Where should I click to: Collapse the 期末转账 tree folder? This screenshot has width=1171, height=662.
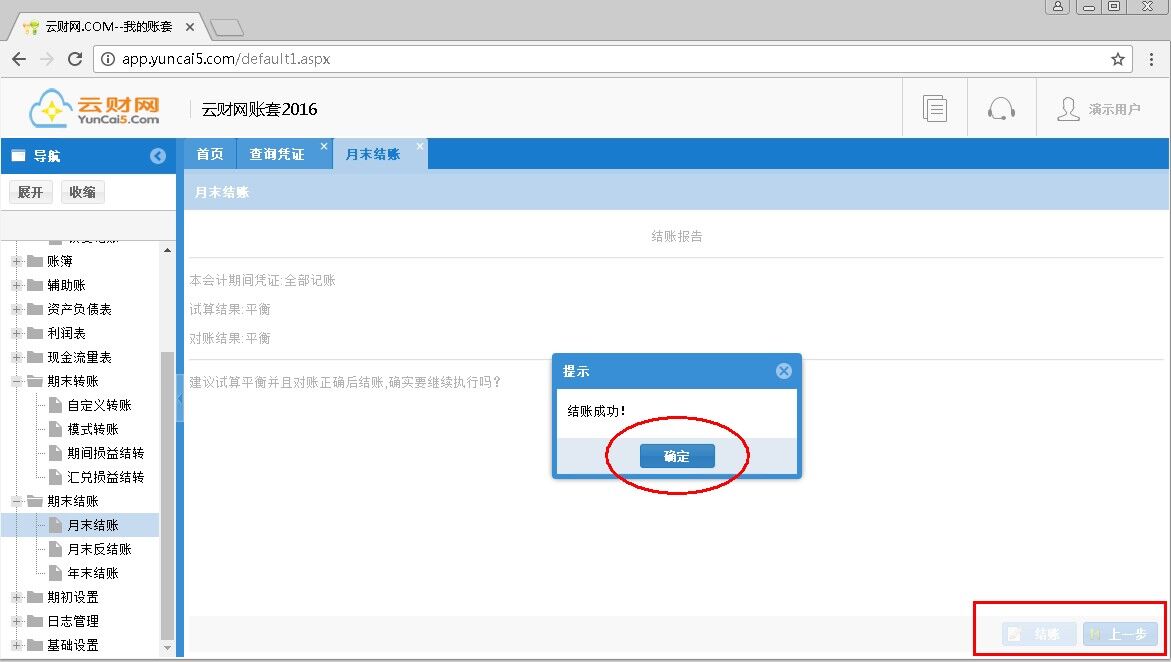pyautogui.click(x=17, y=381)
